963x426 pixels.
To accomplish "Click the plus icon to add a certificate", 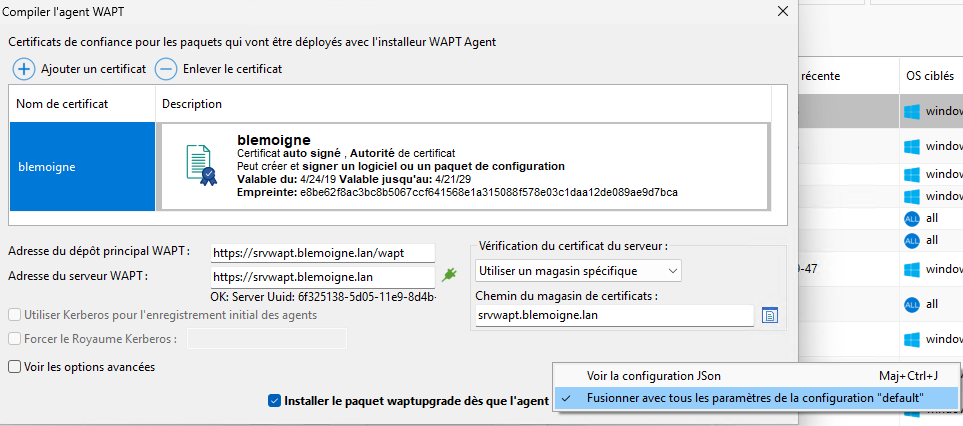I will (x=24, y=69).
